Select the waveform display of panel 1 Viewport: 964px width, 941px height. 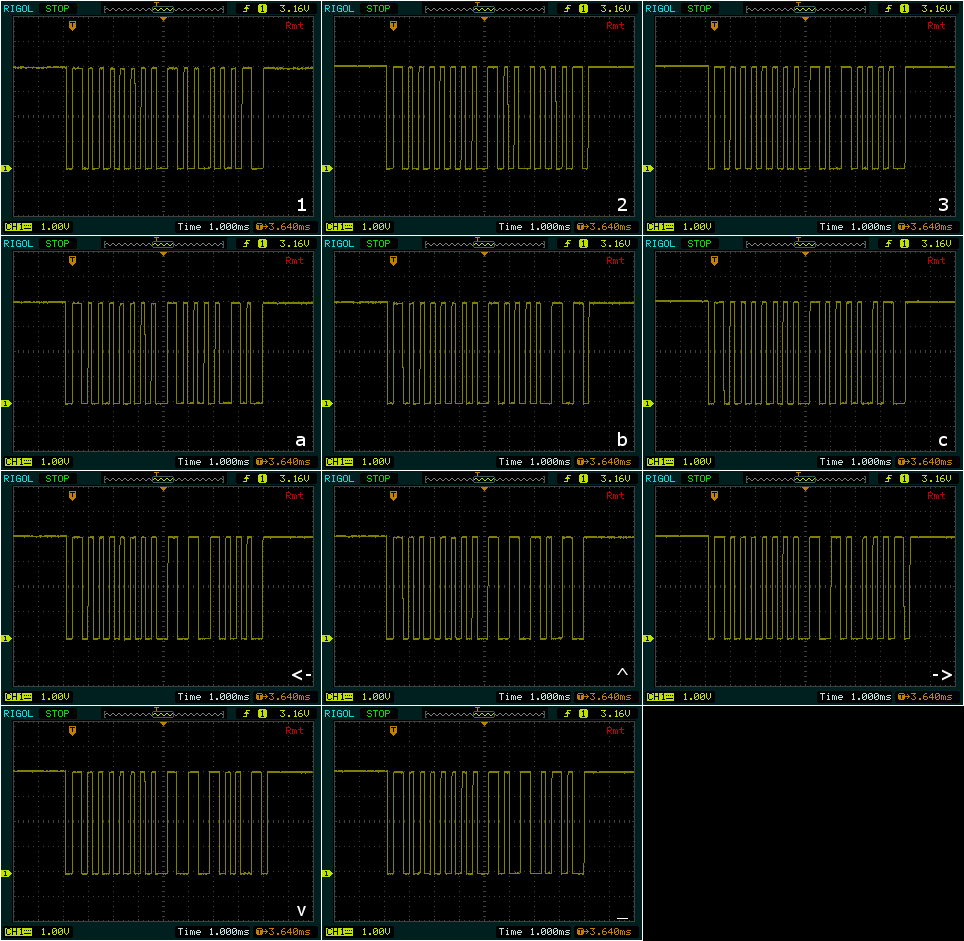[x=164, y=116]
